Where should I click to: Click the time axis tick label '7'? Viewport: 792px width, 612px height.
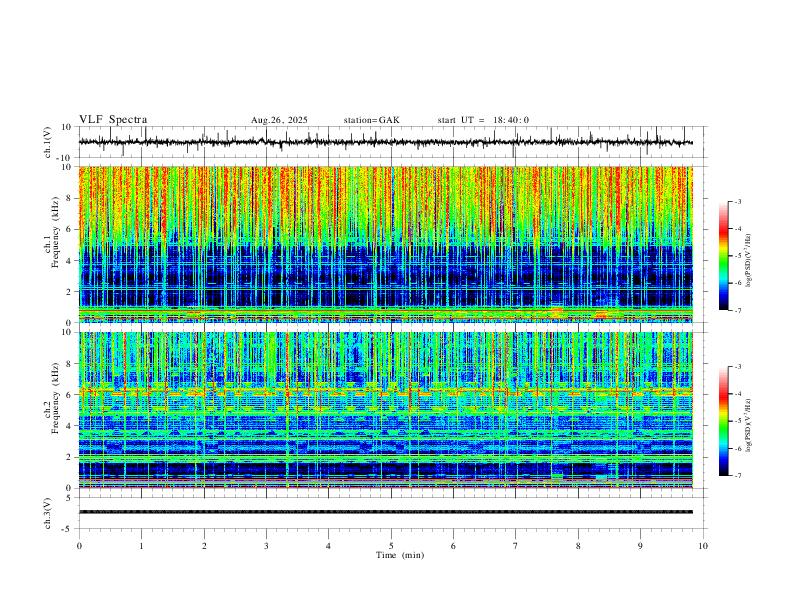coord(516,546)
